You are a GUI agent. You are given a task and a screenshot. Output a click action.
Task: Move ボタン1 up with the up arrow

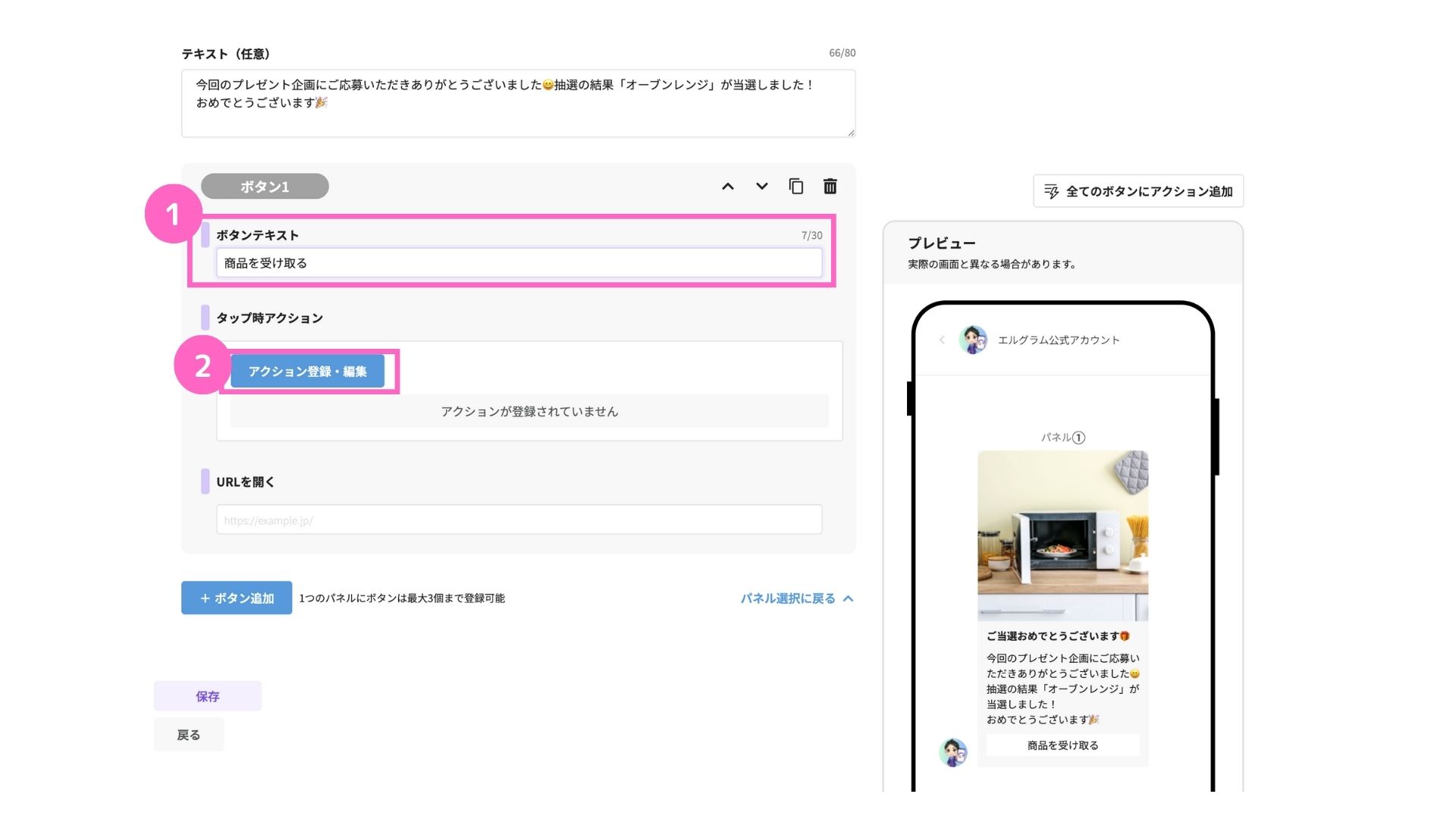727,187
